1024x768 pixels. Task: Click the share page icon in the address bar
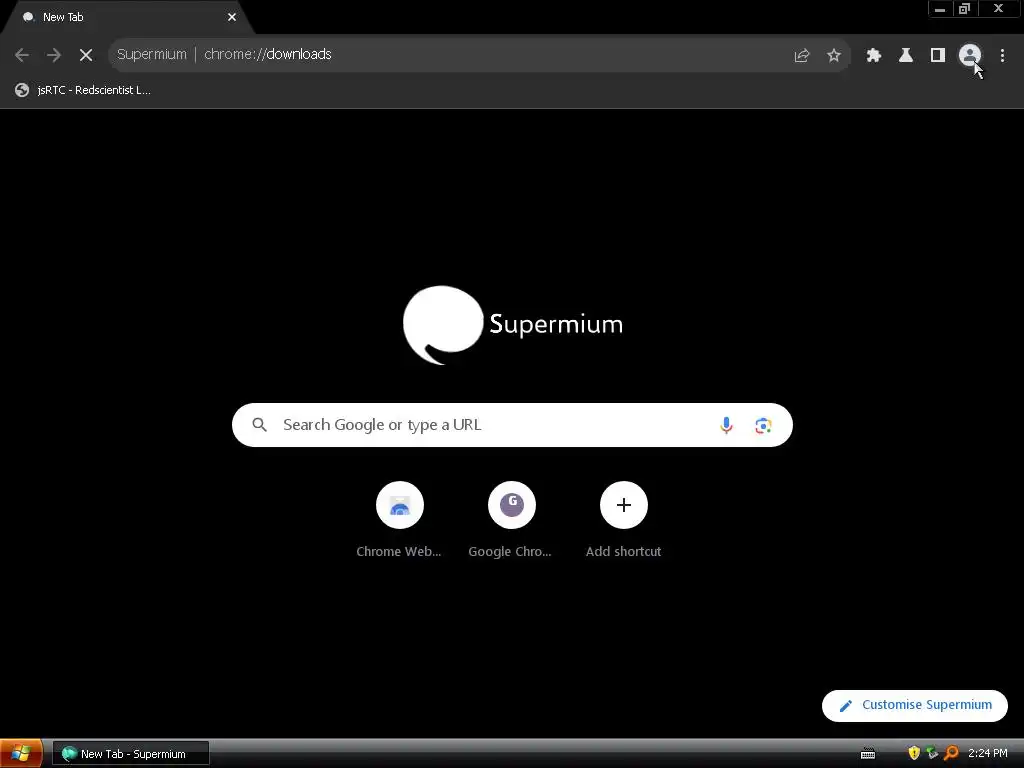pos(802,55)
